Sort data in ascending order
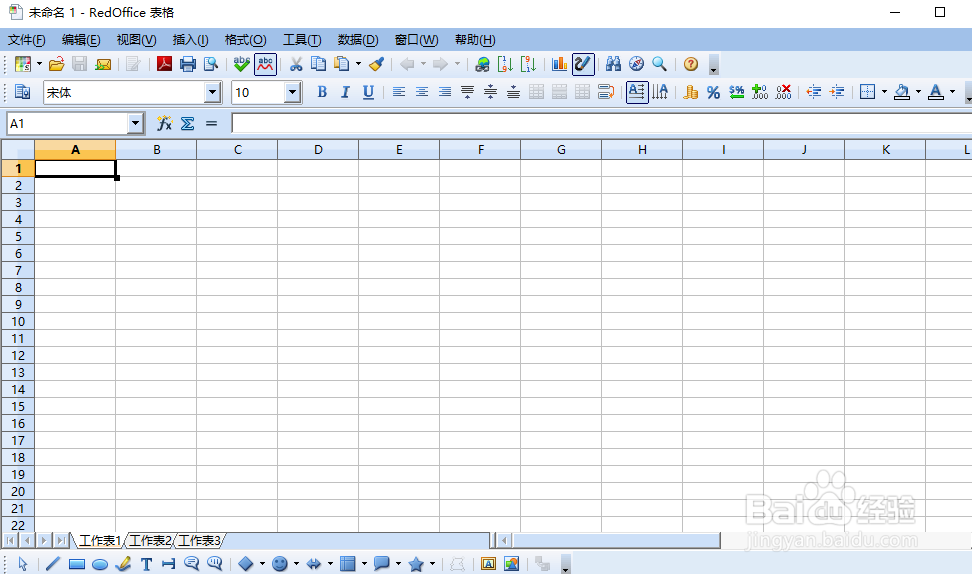 point(505,64)
